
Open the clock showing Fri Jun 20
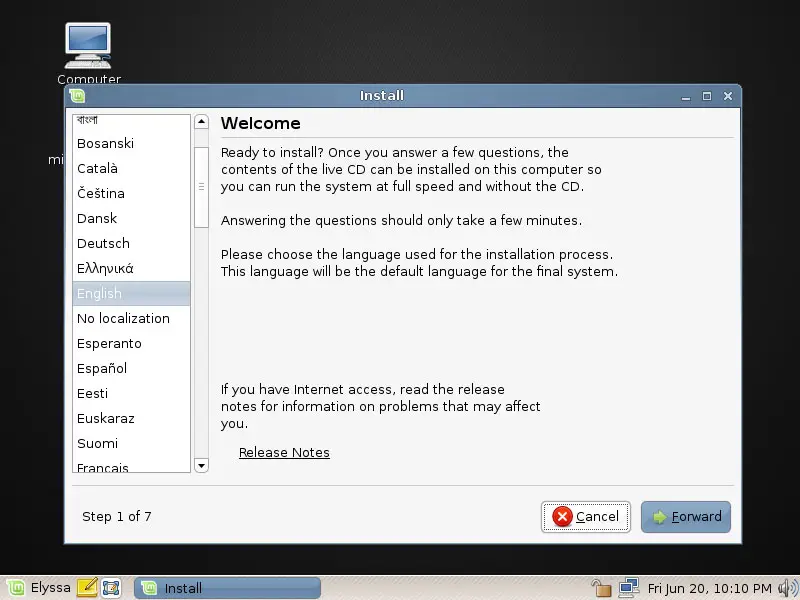(709, 588)
